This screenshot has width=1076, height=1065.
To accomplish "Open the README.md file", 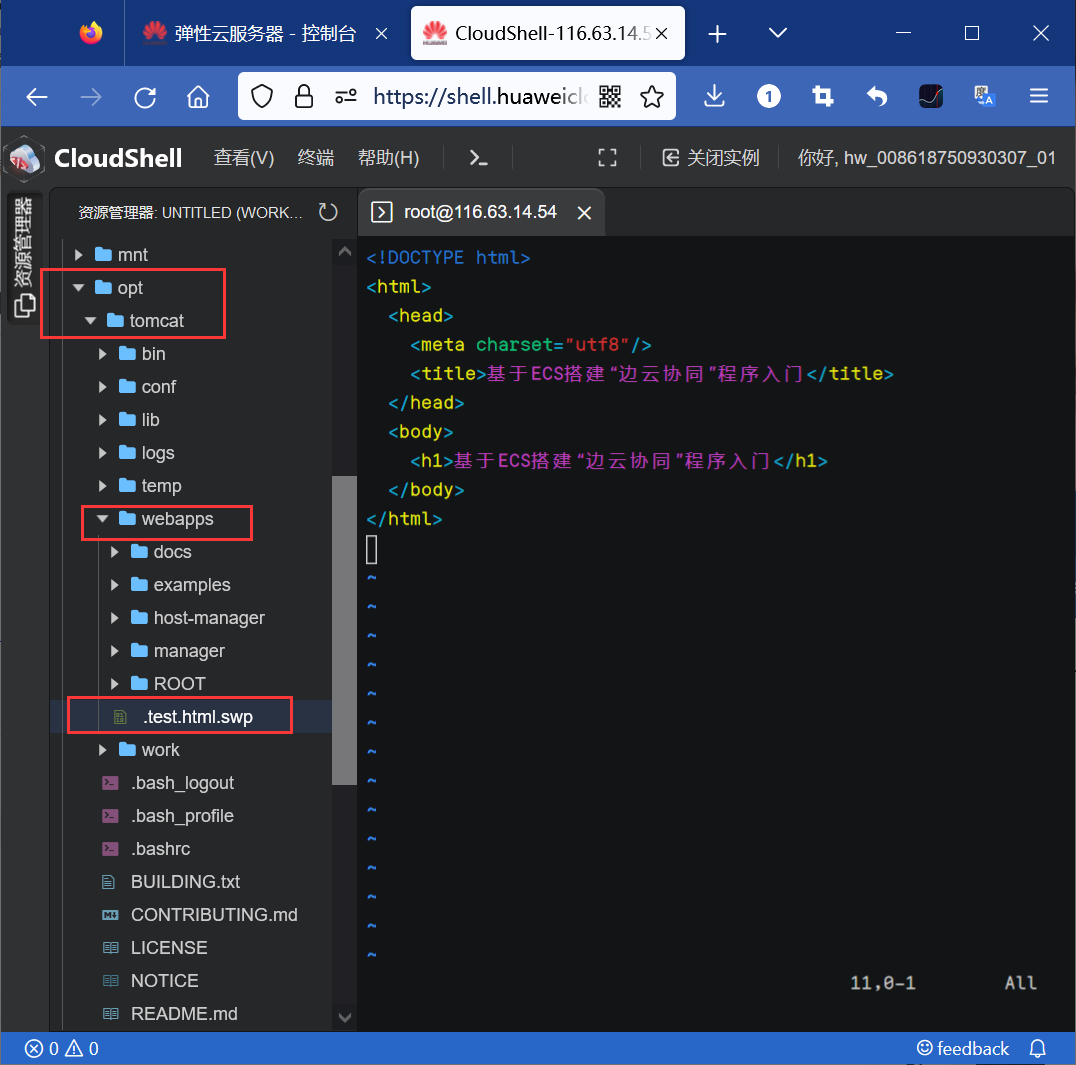I will pyautogui.click(x=184, y=1014).
